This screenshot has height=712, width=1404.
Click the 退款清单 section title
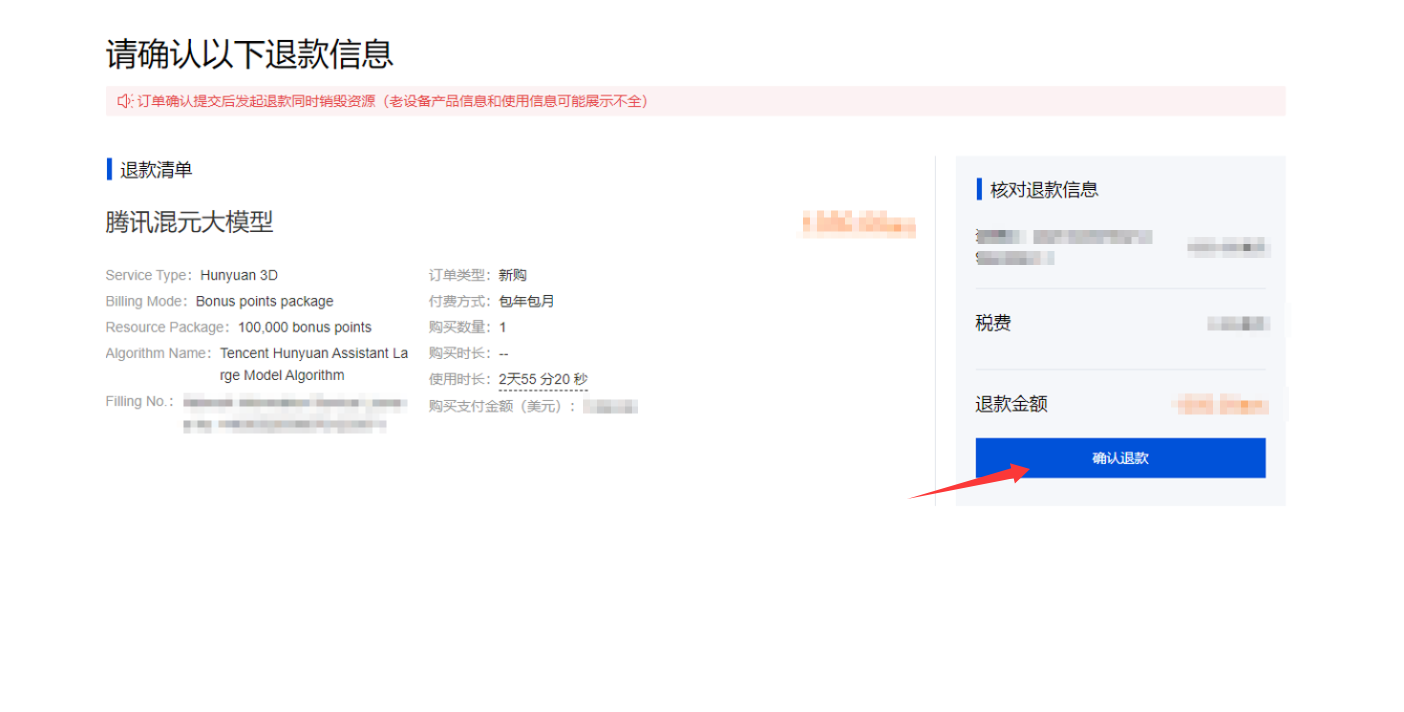(x=156, y=170)
